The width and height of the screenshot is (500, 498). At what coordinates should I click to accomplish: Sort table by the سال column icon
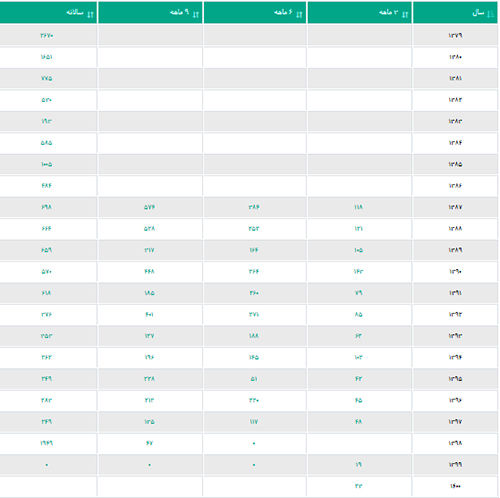[x=490, y=14]
